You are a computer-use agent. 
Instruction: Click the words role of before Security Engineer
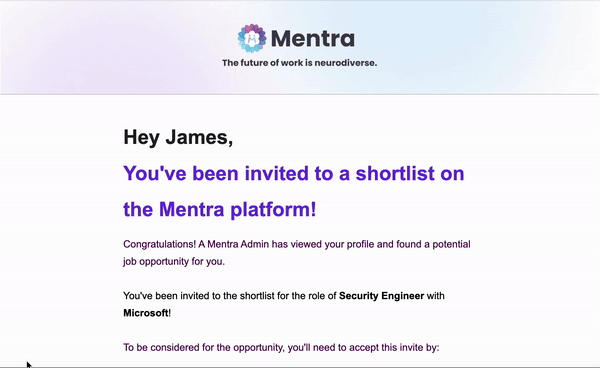point(321,296)
